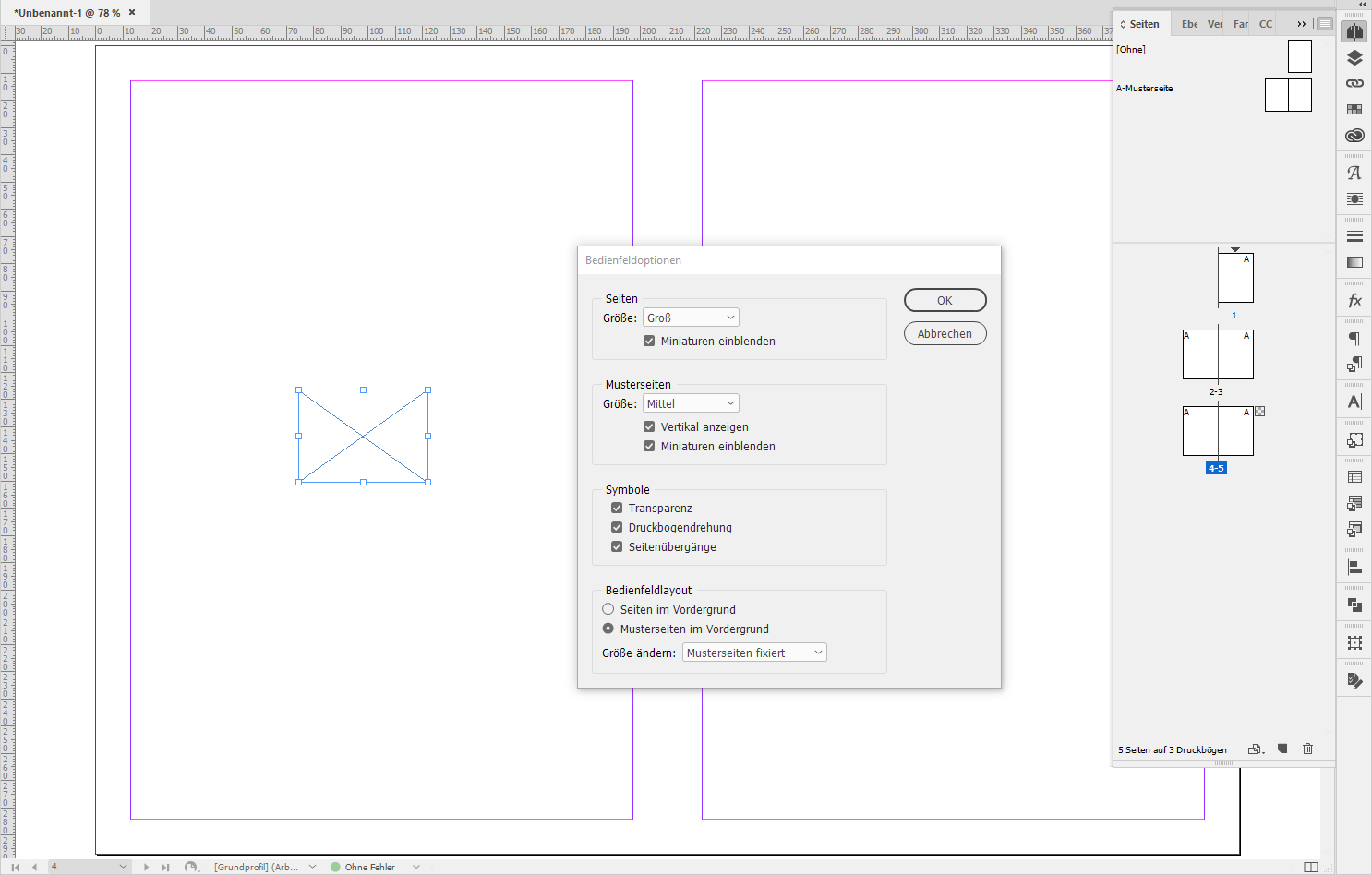The image size is (1372, 875).
Task: Confirm the dialog with OK
Action: point(945,300)
